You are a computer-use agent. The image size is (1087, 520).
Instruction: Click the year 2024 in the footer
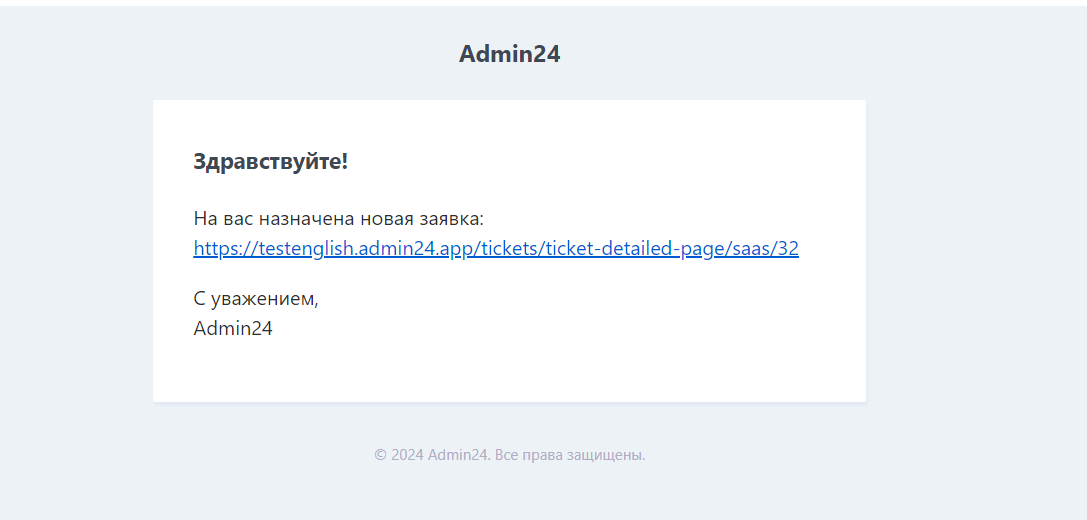pos(408,455)
